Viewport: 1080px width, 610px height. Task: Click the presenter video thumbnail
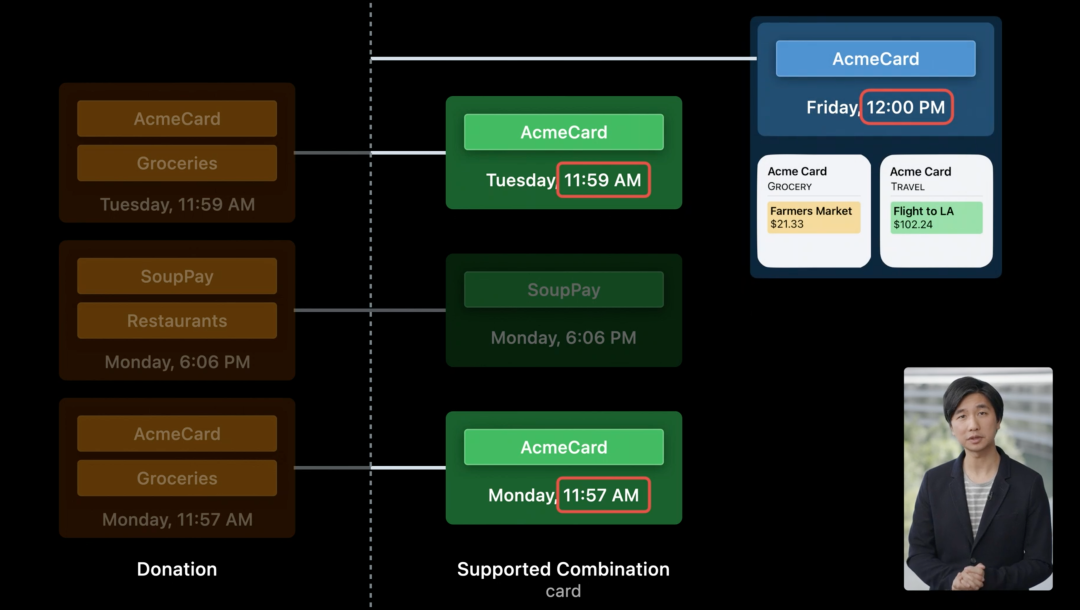click(x=978, y=478)
